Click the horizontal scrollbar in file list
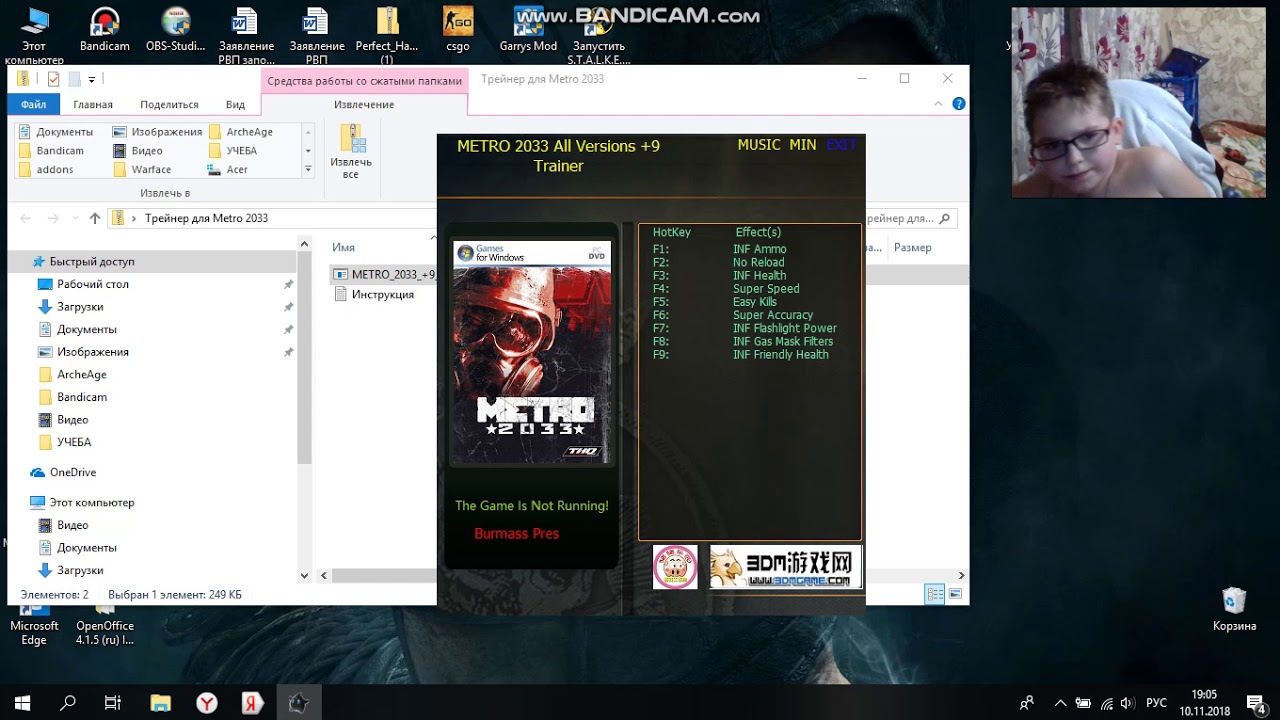The image size is (1280, 720). (x=385, y=576)
